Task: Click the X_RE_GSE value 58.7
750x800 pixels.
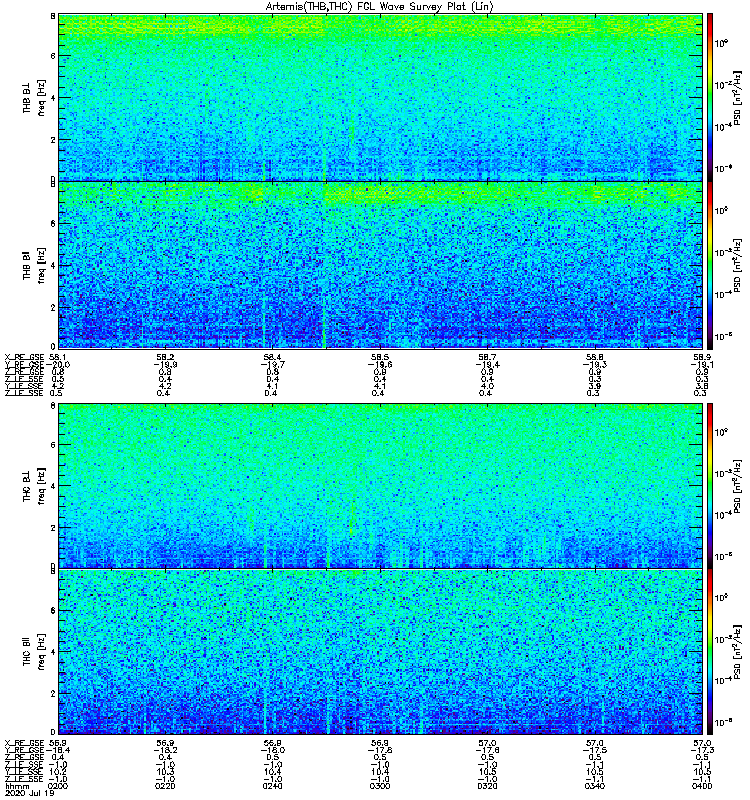Action: coord(487,357)
